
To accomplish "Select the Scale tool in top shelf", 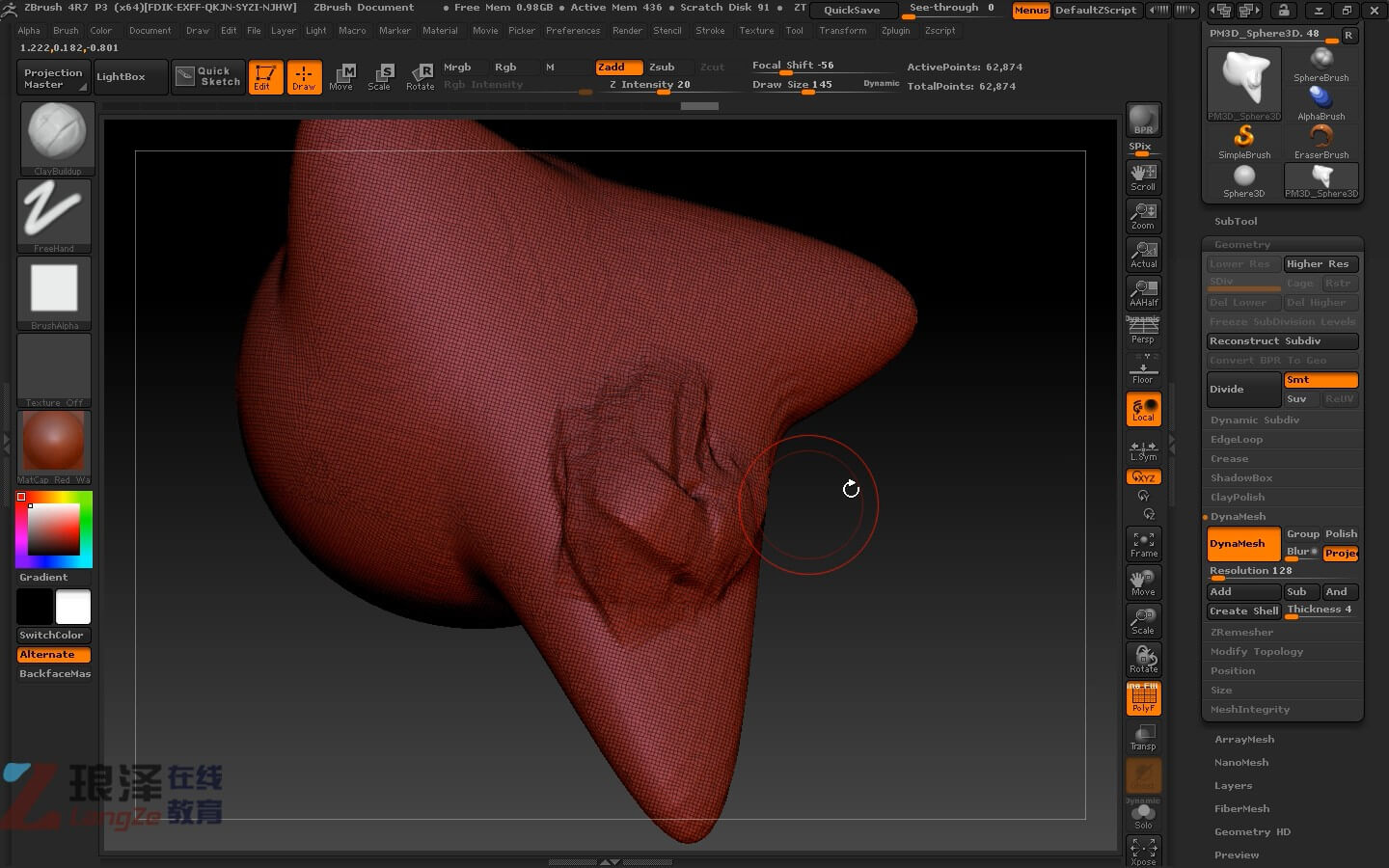I will pos(380,76).
